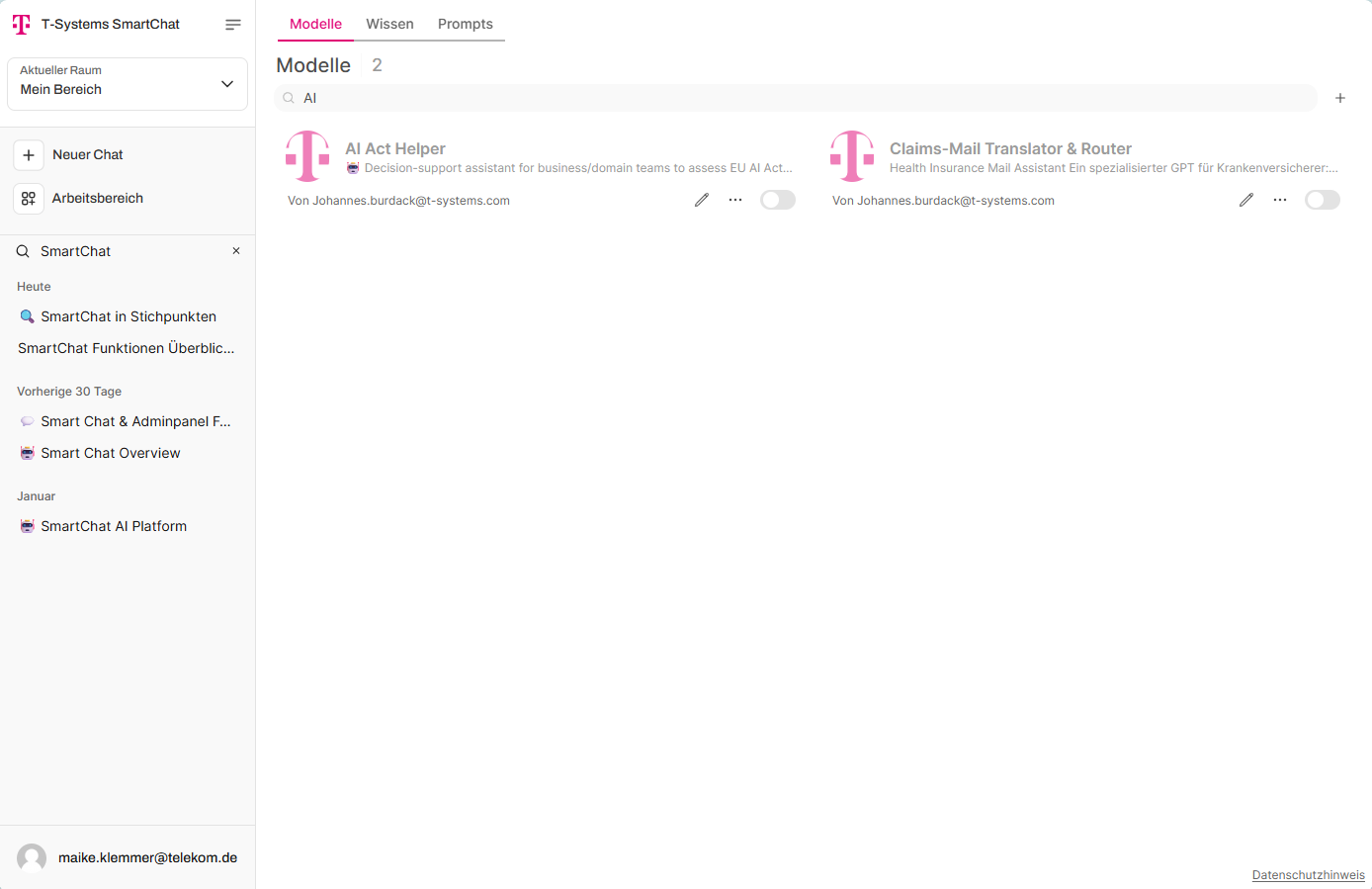Screen dimensions: 1372x889
Task: Click the plus icon next to Neuer Chat
Action: pyautogui.click(x=29, y=155)
